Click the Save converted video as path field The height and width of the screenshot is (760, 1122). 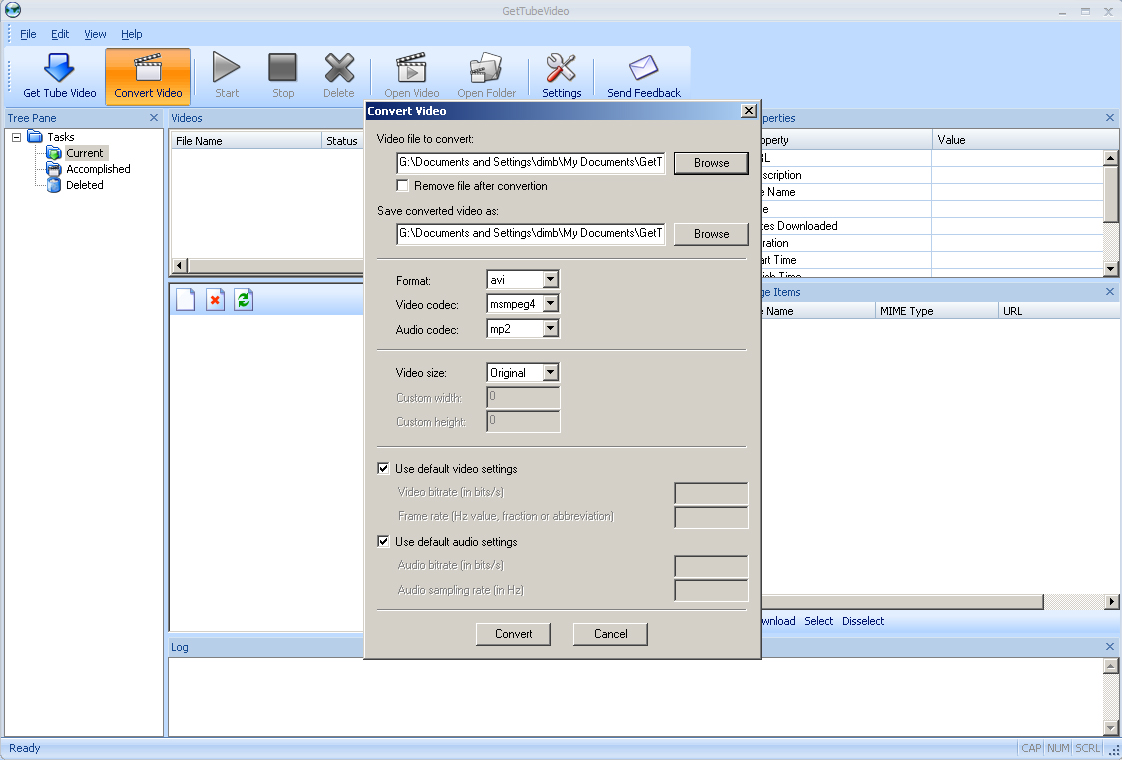pyautogui.click(x=530, y=233)
